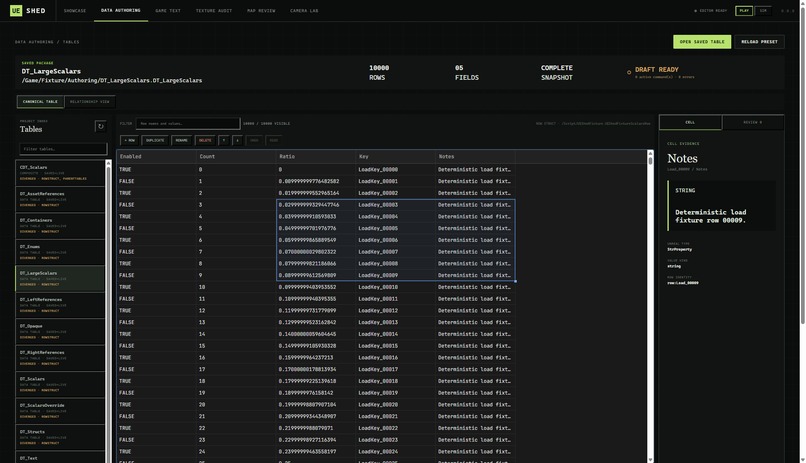Image resolution: width=806 pixels, height=463 pixels.
Task: Click the Notes cell in LoadKey_00012 row
Action: point(475,311)
